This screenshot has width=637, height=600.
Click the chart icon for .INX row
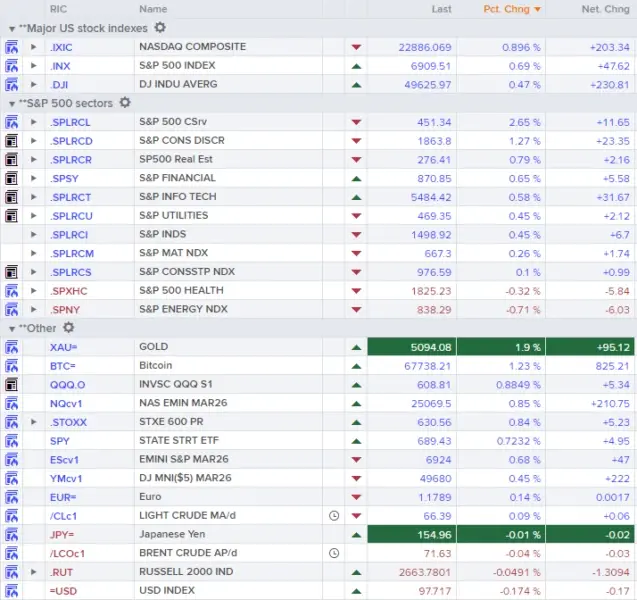coord(11,66)
